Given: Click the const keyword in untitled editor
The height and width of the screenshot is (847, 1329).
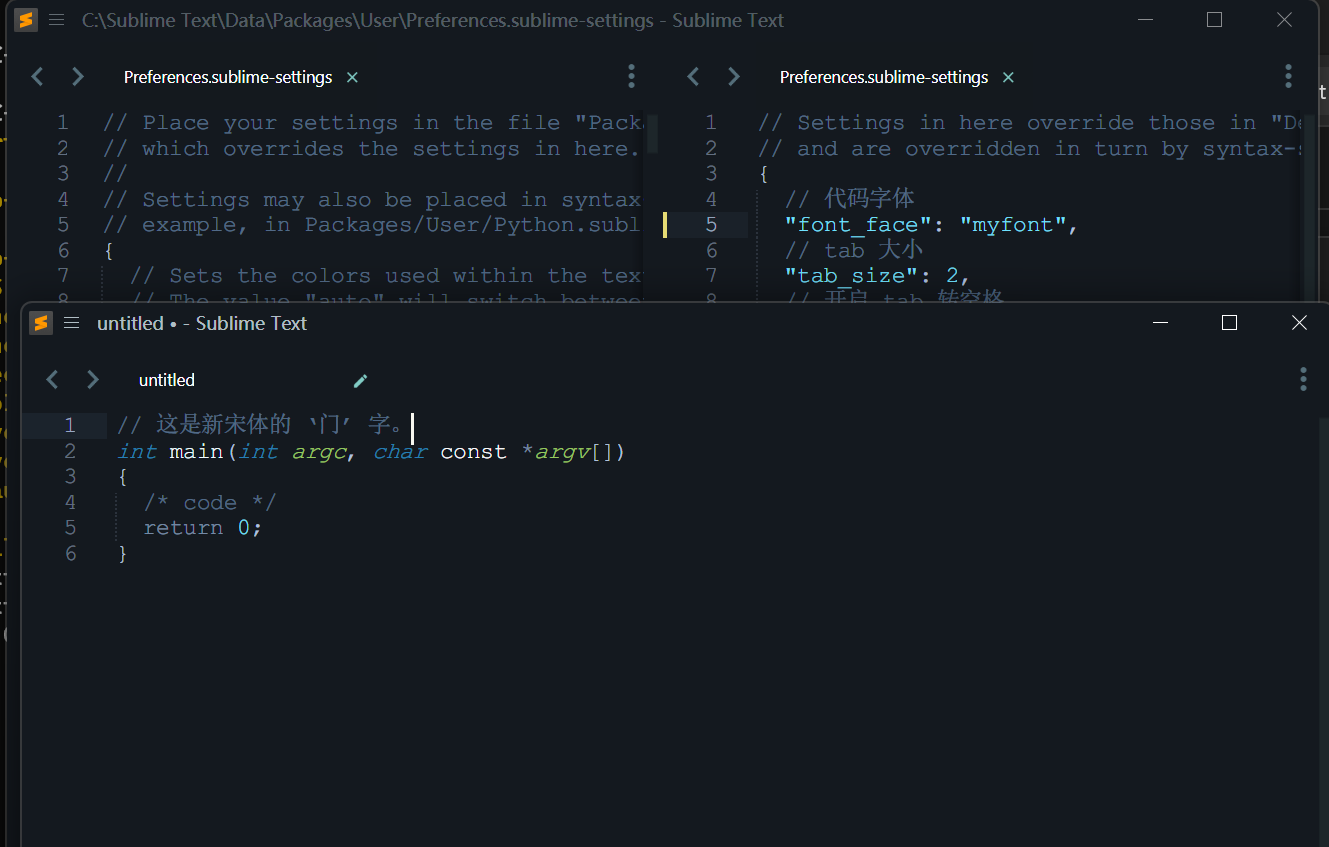Looking at the screenshot, I should (x=474, y=452).
